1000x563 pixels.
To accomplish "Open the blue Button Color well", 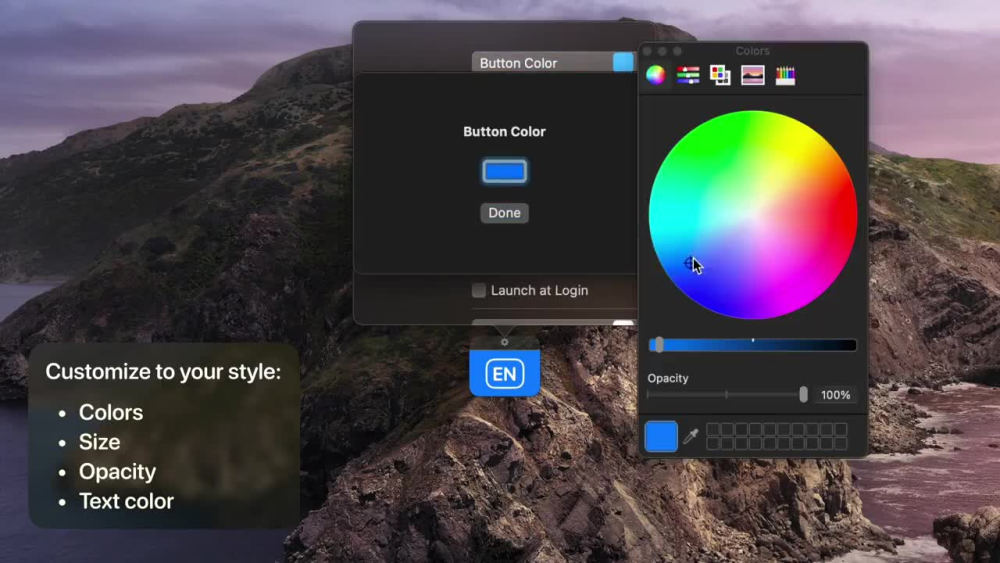I will (x=504, y=172).
